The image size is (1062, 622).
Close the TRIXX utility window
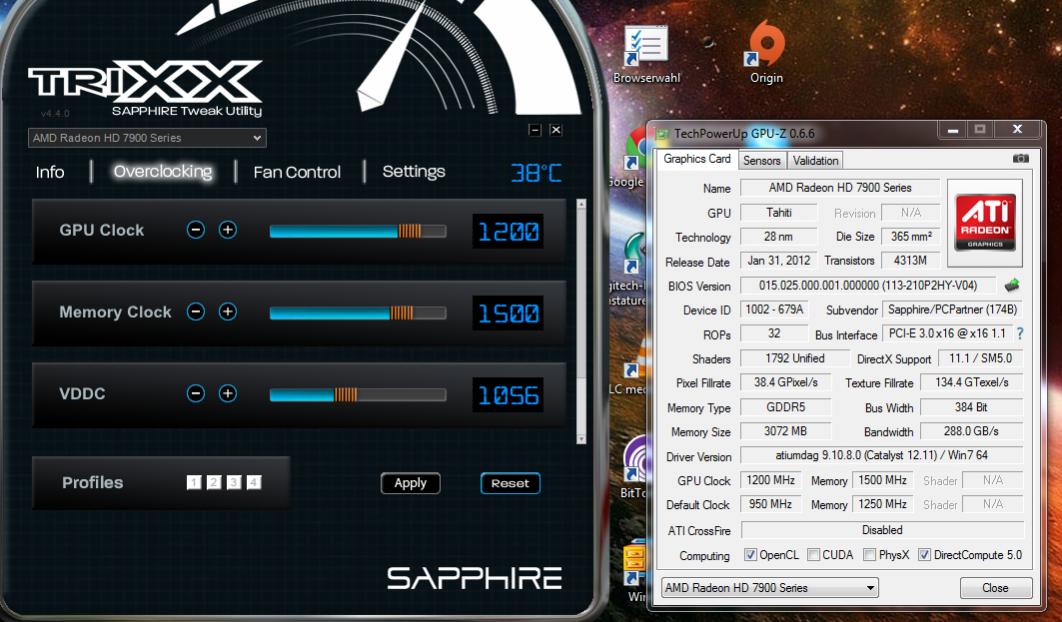point(555,130)
